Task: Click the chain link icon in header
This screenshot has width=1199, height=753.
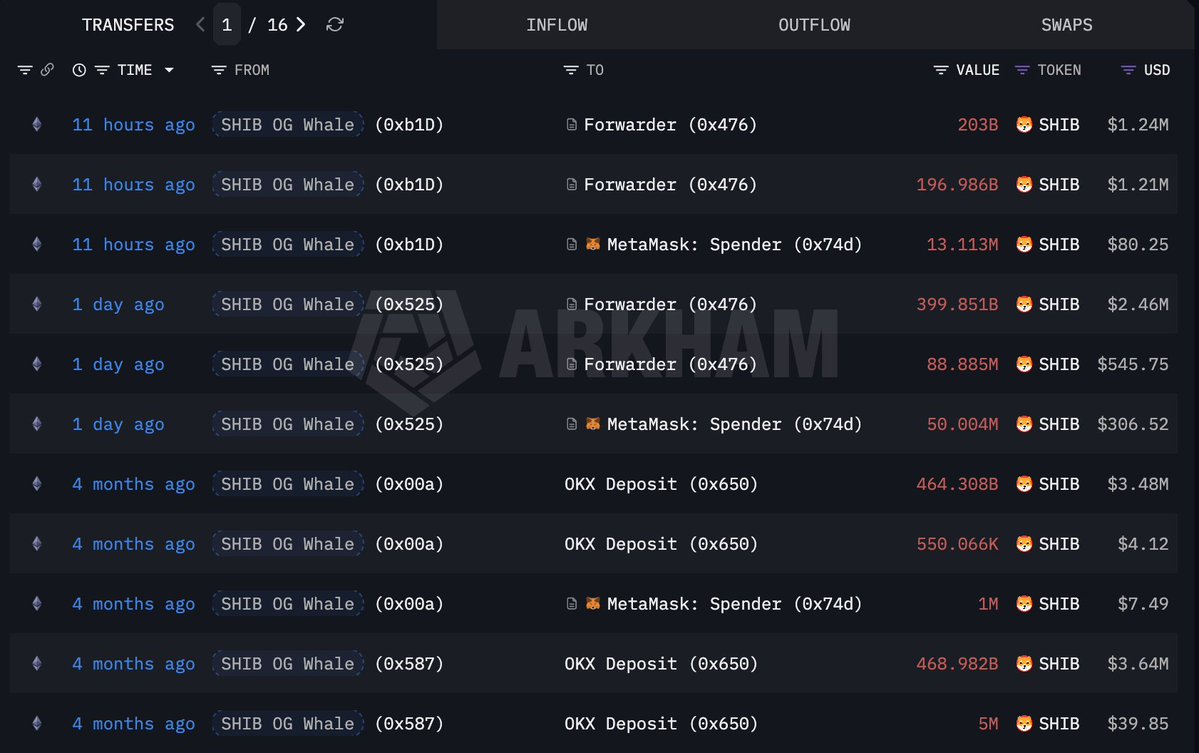Action: click(x=47, y=70)
